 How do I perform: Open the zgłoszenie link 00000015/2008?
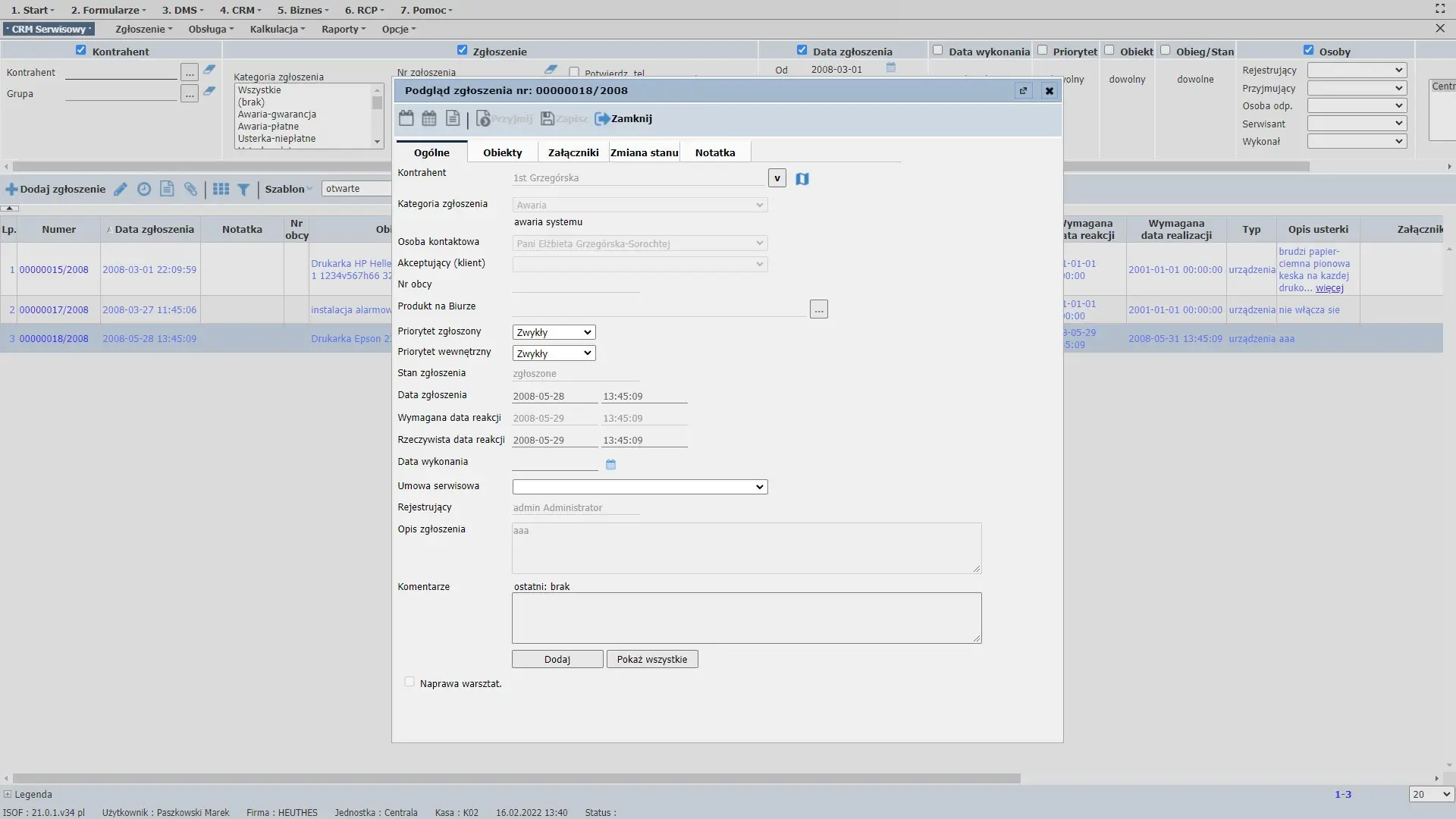tap(54, 270)
